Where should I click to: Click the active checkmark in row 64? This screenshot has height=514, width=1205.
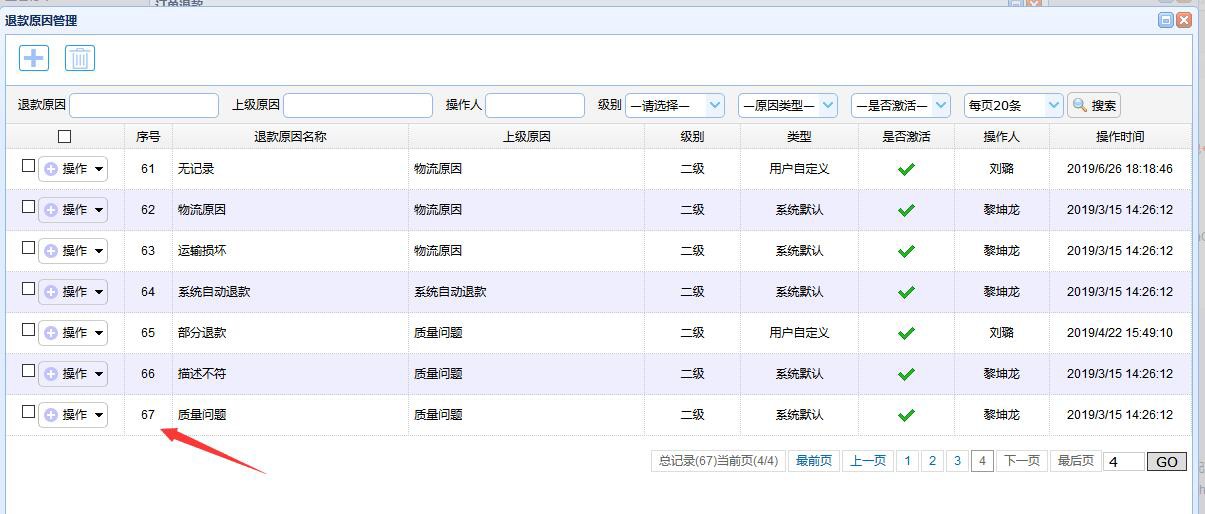click(x=906, y=292)
